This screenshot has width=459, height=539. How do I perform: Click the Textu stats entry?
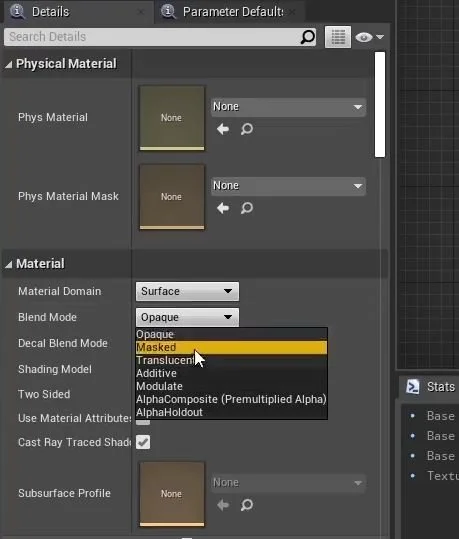coord(442,476)
